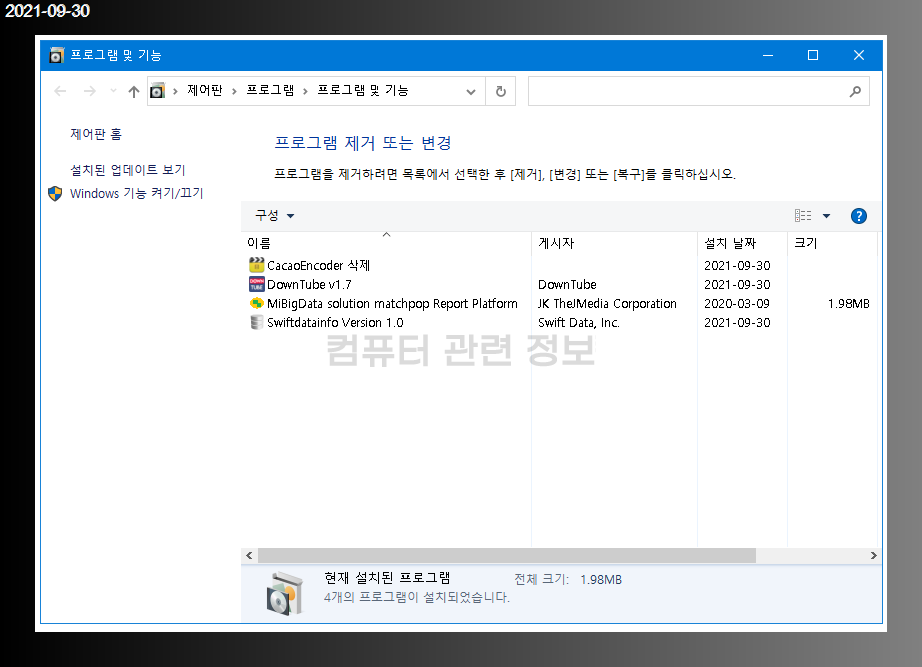Select the DownTube v1.7 entry

coord(309,285)
